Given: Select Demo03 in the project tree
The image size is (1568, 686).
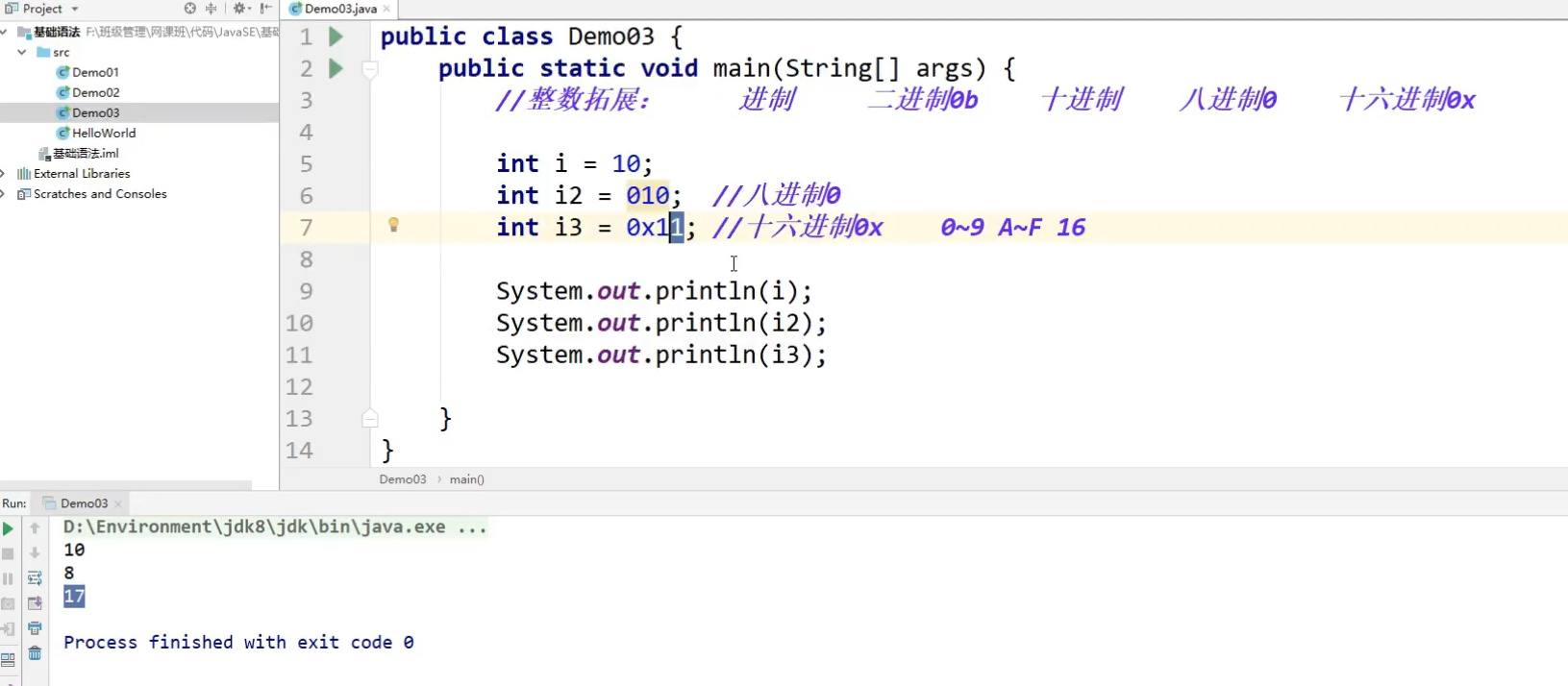Looking at the screenshot, I should [95, 112].
